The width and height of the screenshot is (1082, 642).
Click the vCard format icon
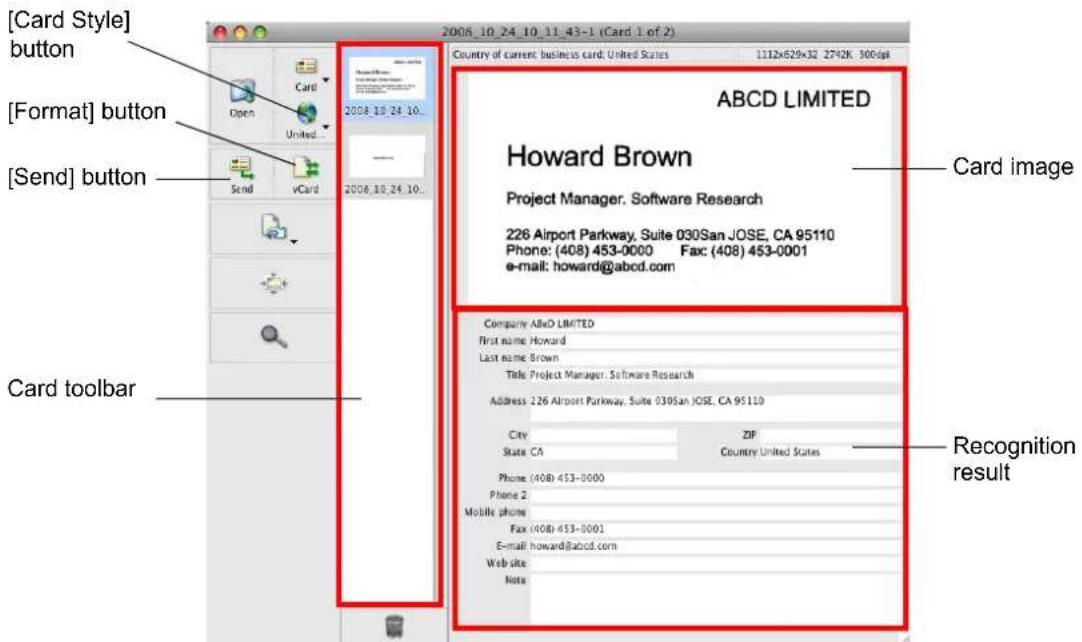306,168
